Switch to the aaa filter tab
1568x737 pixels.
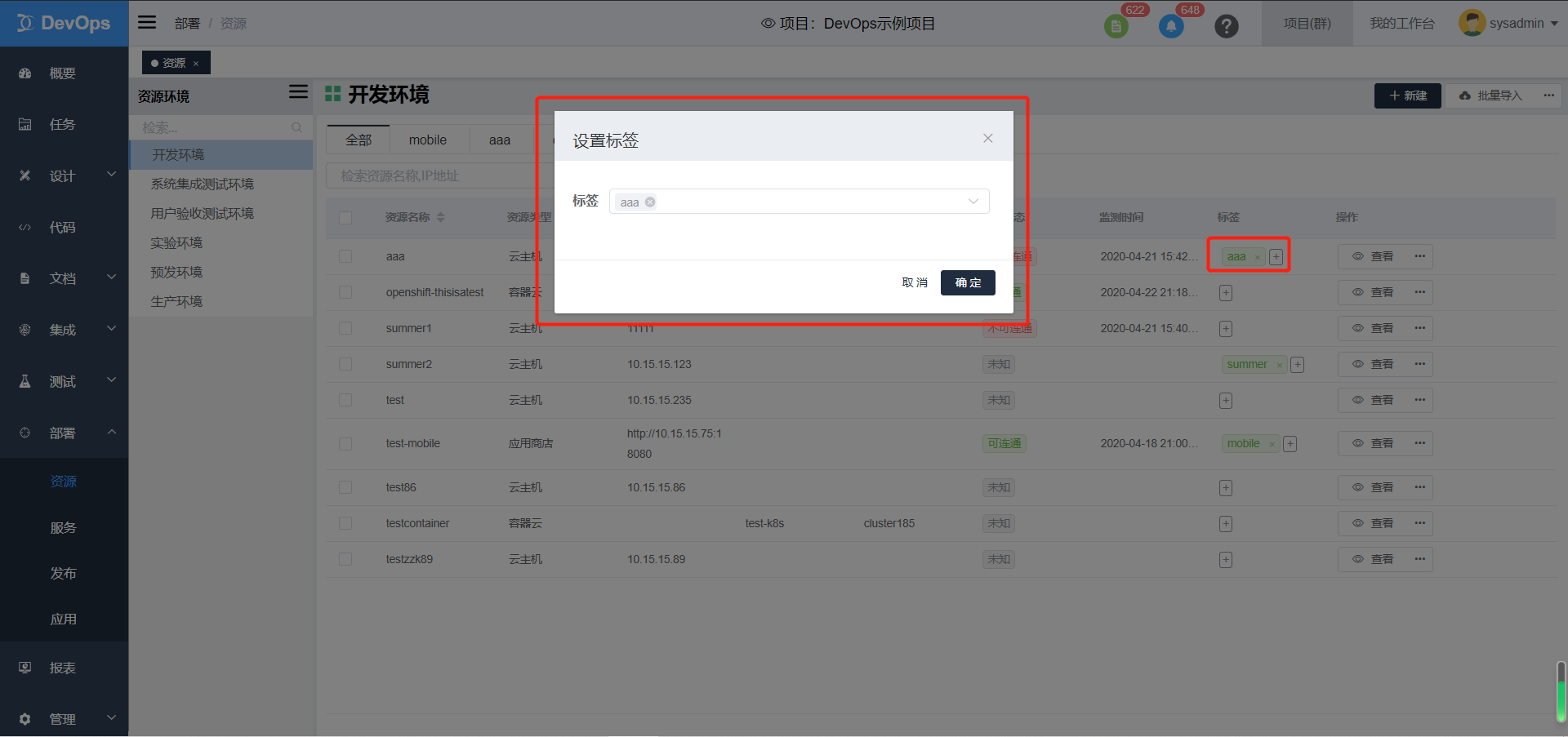(500, 140)
